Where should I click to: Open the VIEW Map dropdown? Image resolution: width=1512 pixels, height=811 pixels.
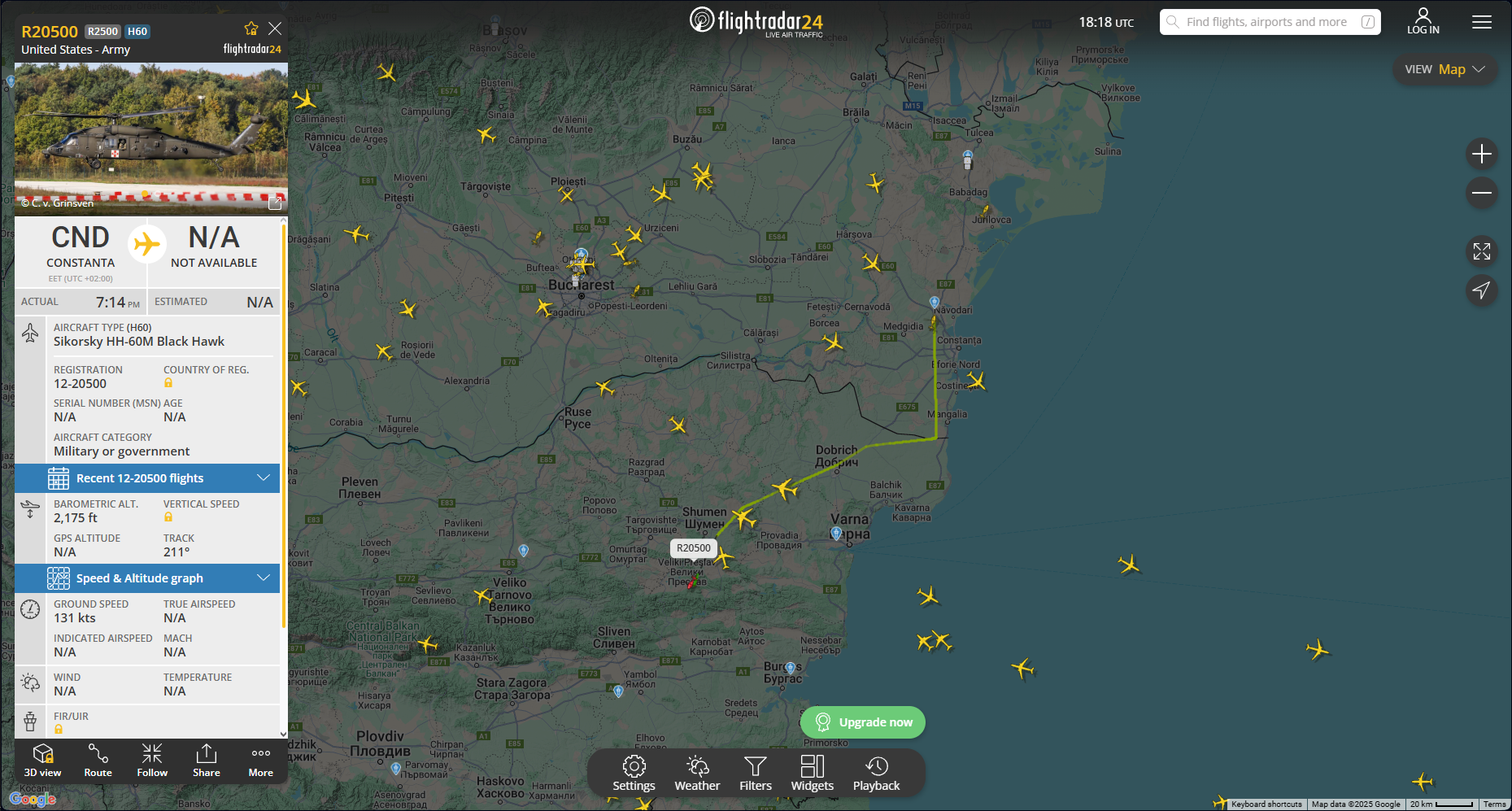[1445, 69]
